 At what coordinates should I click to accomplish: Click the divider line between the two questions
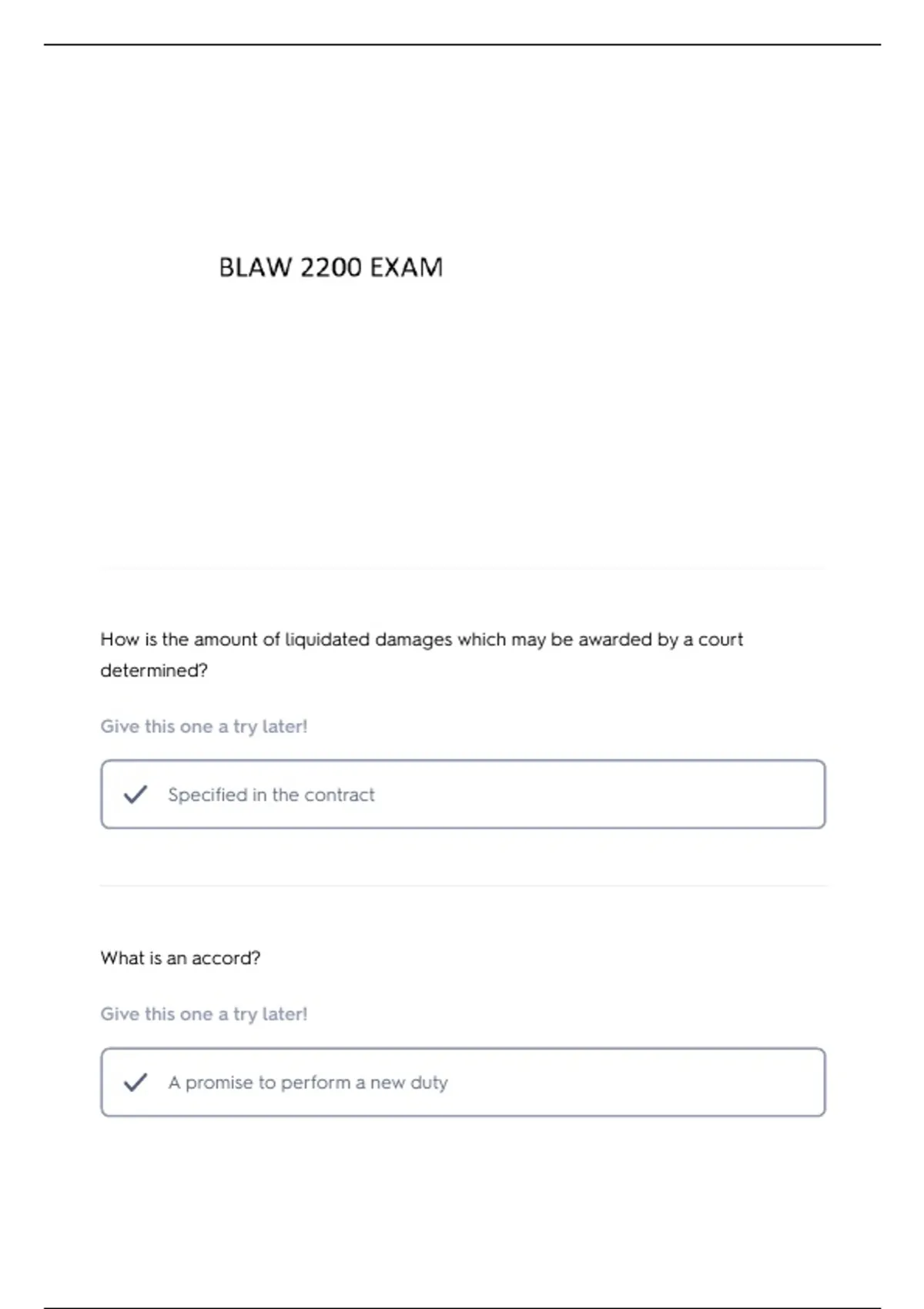click(x=463, y=885)
